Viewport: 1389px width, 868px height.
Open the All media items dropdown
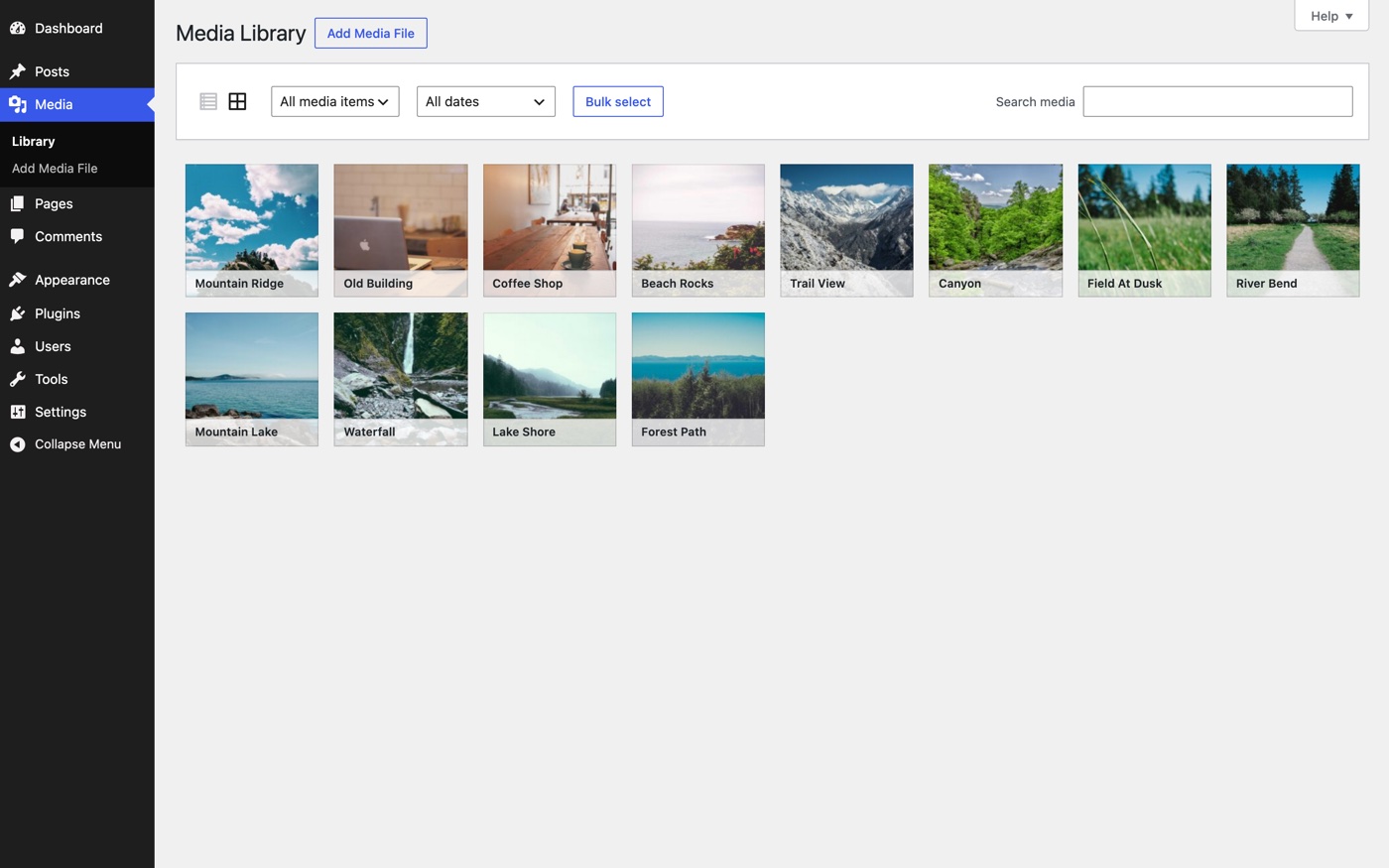click(x=335, y=101)
